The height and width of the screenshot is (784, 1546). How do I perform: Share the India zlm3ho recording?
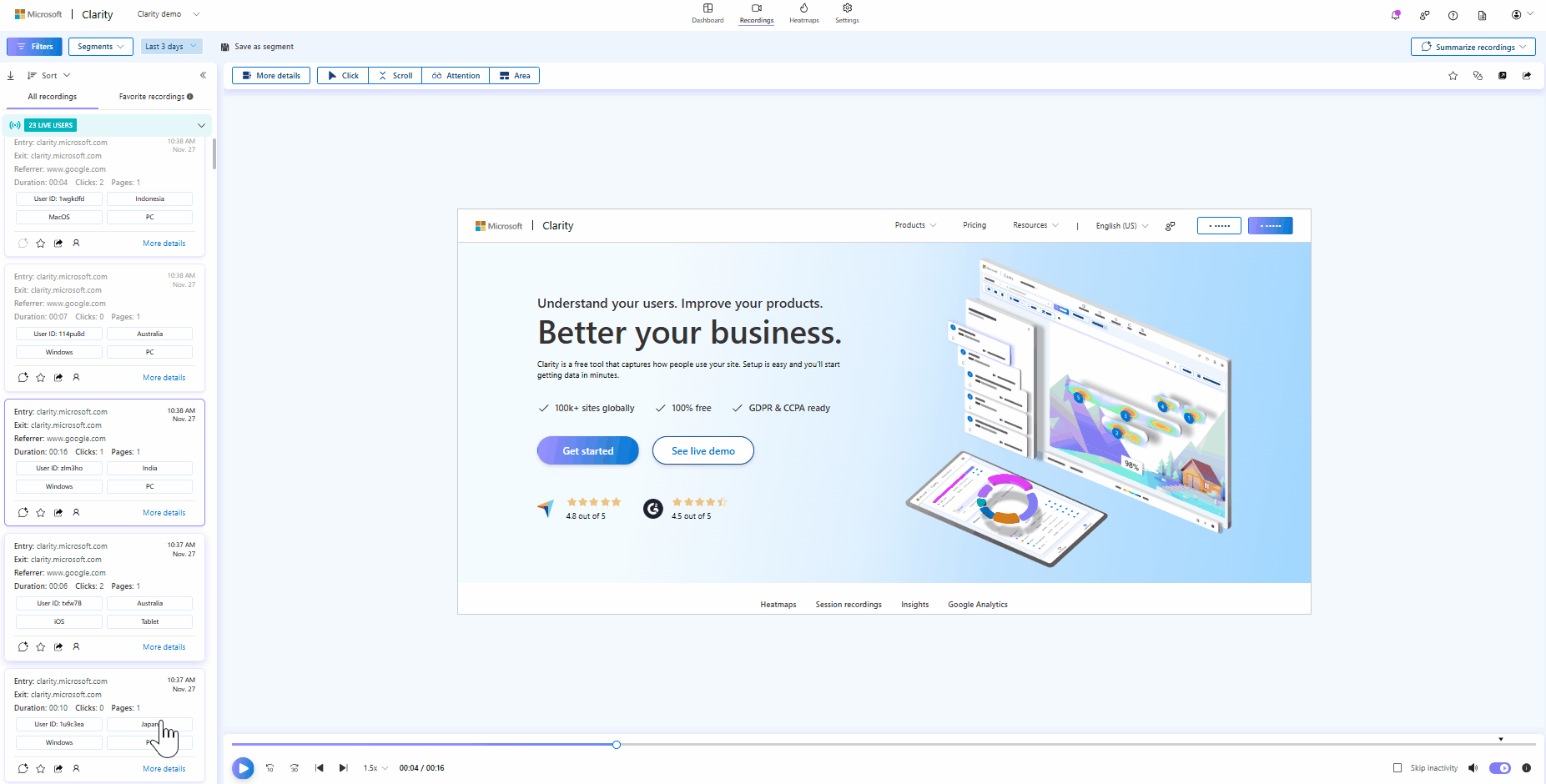58,513
